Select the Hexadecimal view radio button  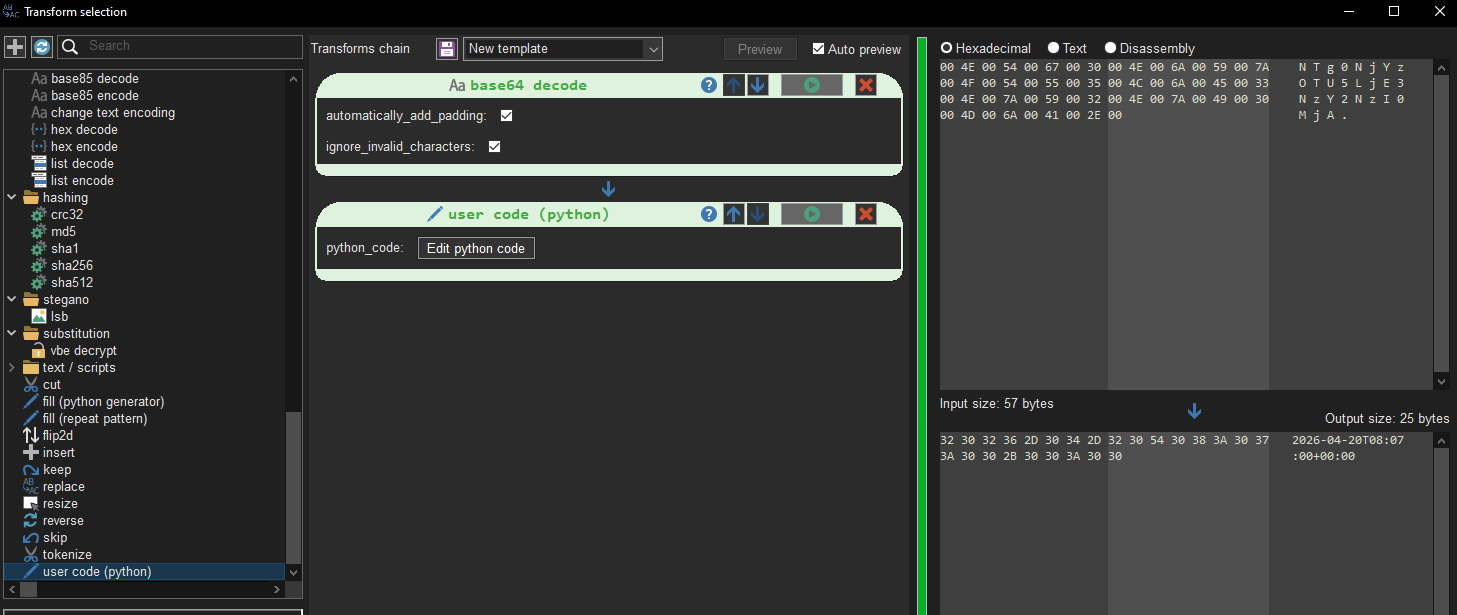[x=946, y=48]
